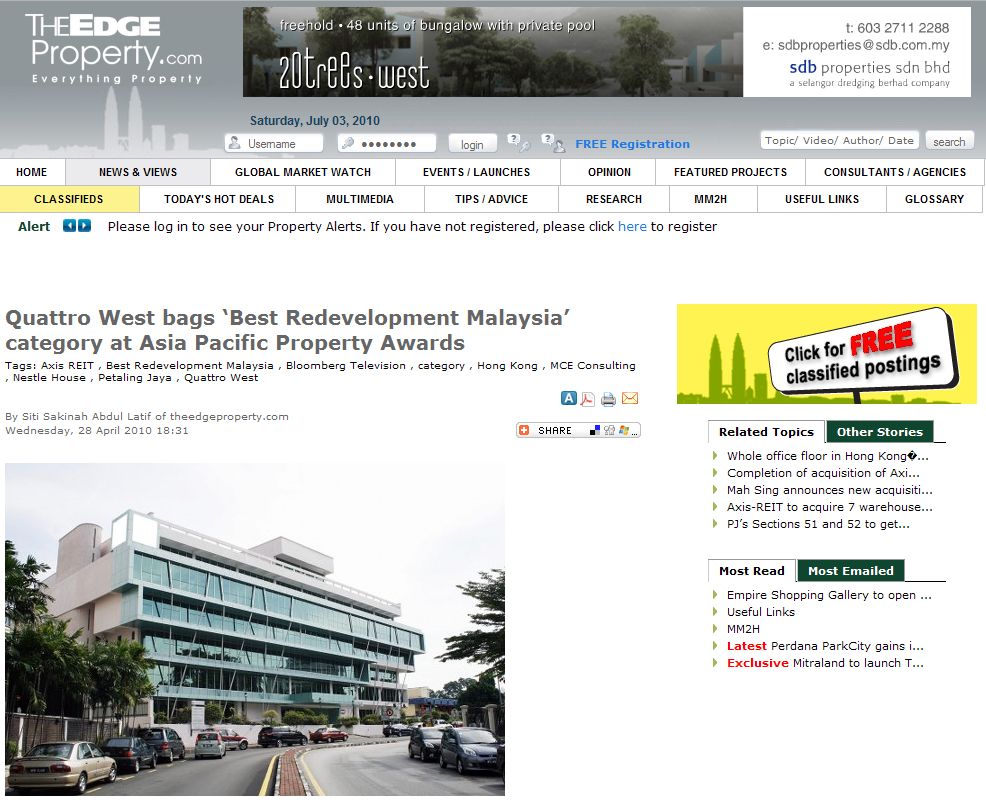Open the MM2H menu item

click(711, 199)
